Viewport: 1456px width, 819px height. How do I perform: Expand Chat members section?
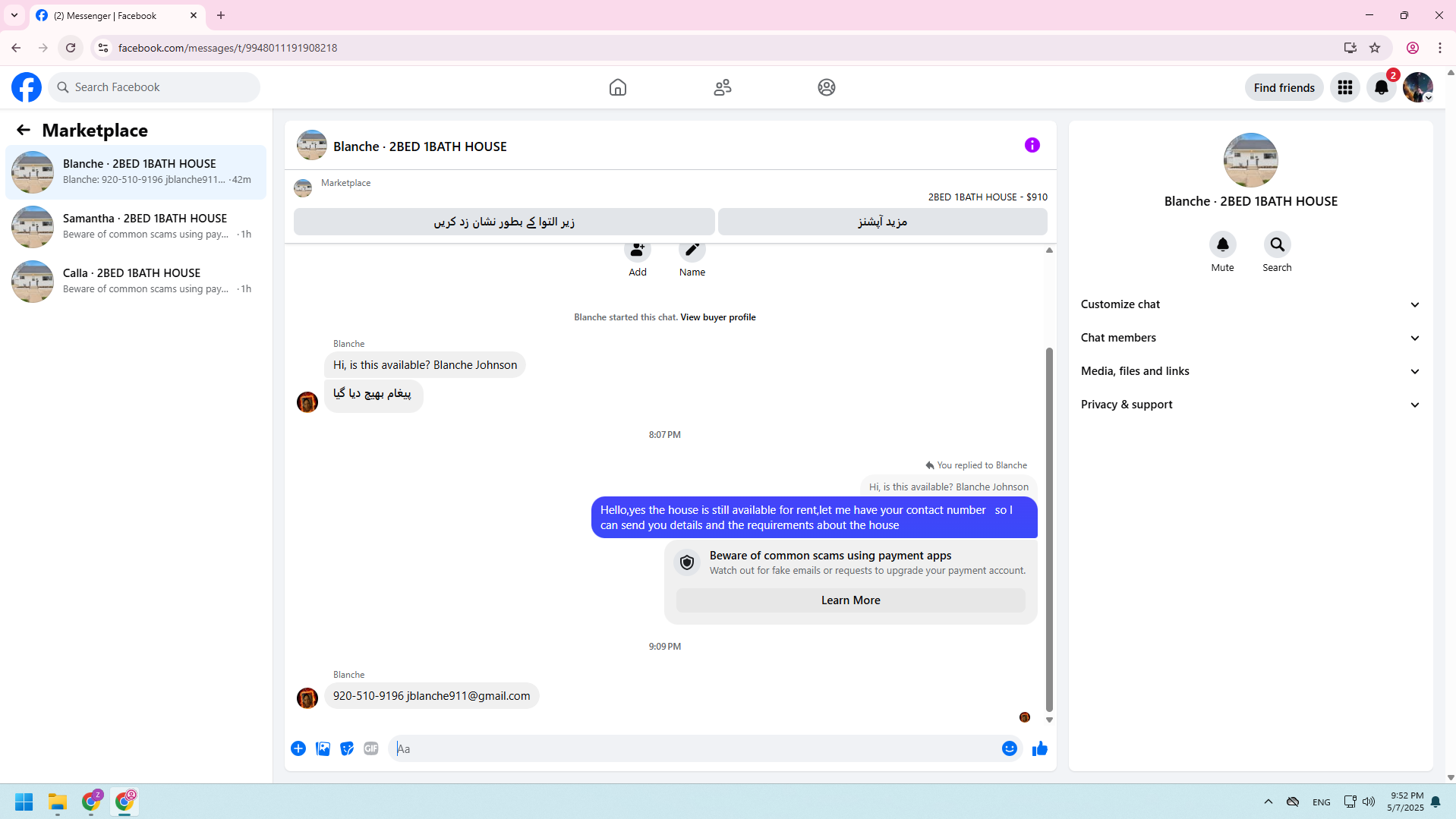tap(1250, 338)
